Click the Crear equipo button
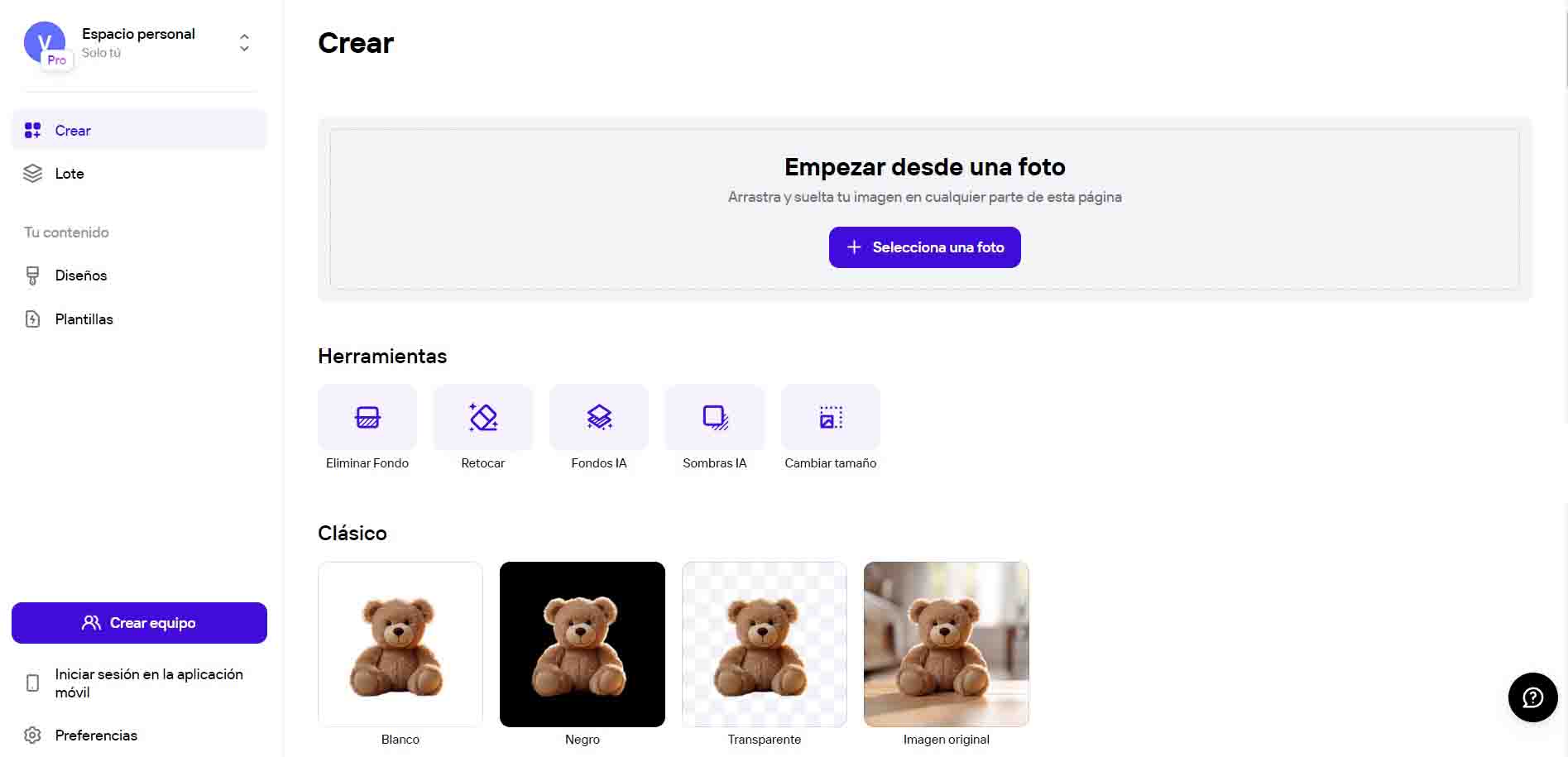Viewport: 1568px width, 757px height. point(139,623)
